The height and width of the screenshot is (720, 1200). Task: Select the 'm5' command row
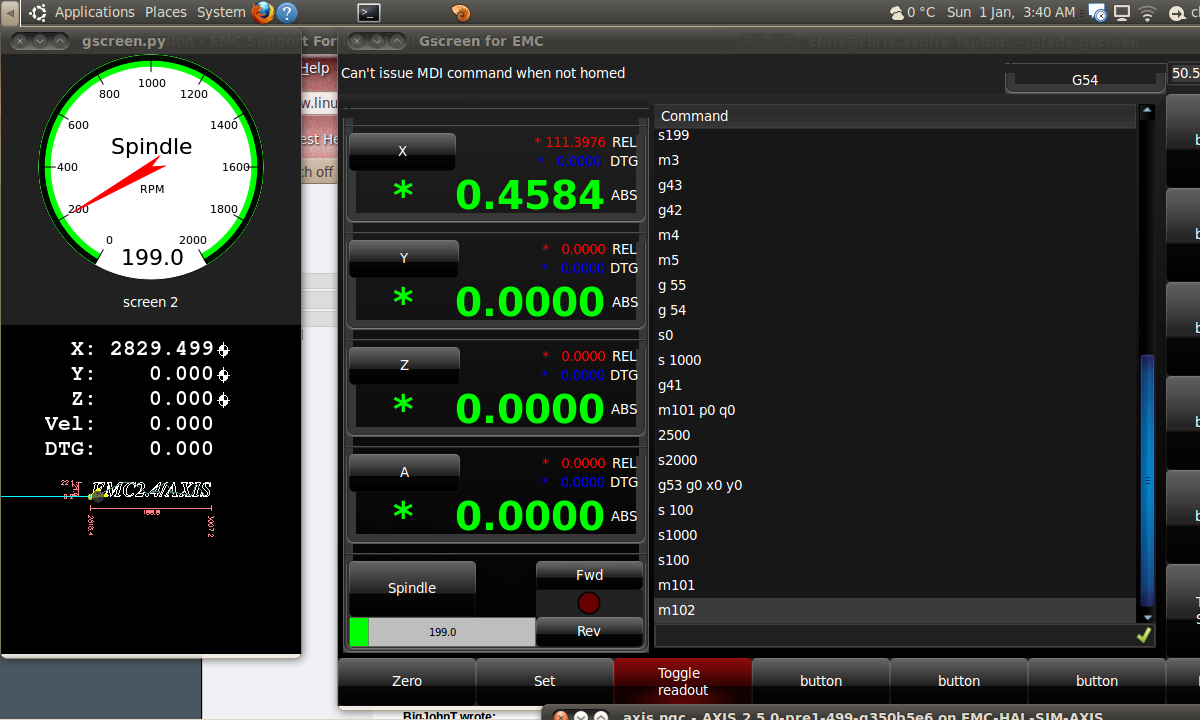coord(896,260)
